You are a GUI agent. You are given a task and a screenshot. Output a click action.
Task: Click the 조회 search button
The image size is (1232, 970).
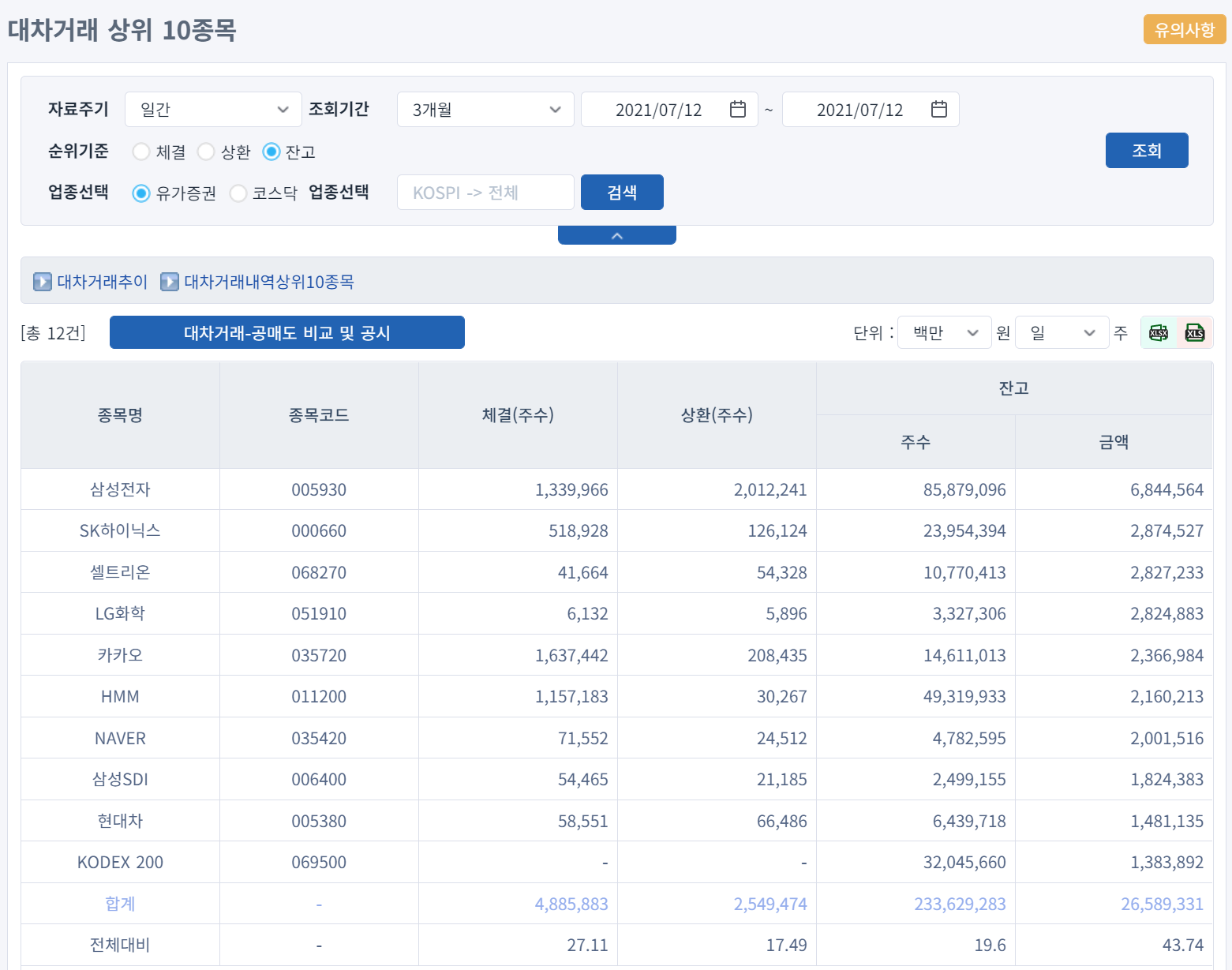point(1146,151)
